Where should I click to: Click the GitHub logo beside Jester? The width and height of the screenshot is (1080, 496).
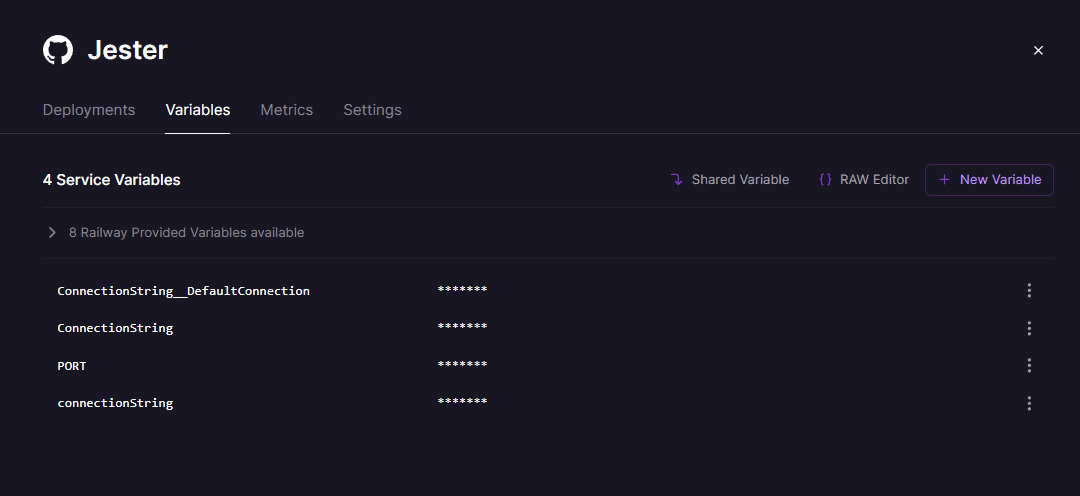[58, 50]
